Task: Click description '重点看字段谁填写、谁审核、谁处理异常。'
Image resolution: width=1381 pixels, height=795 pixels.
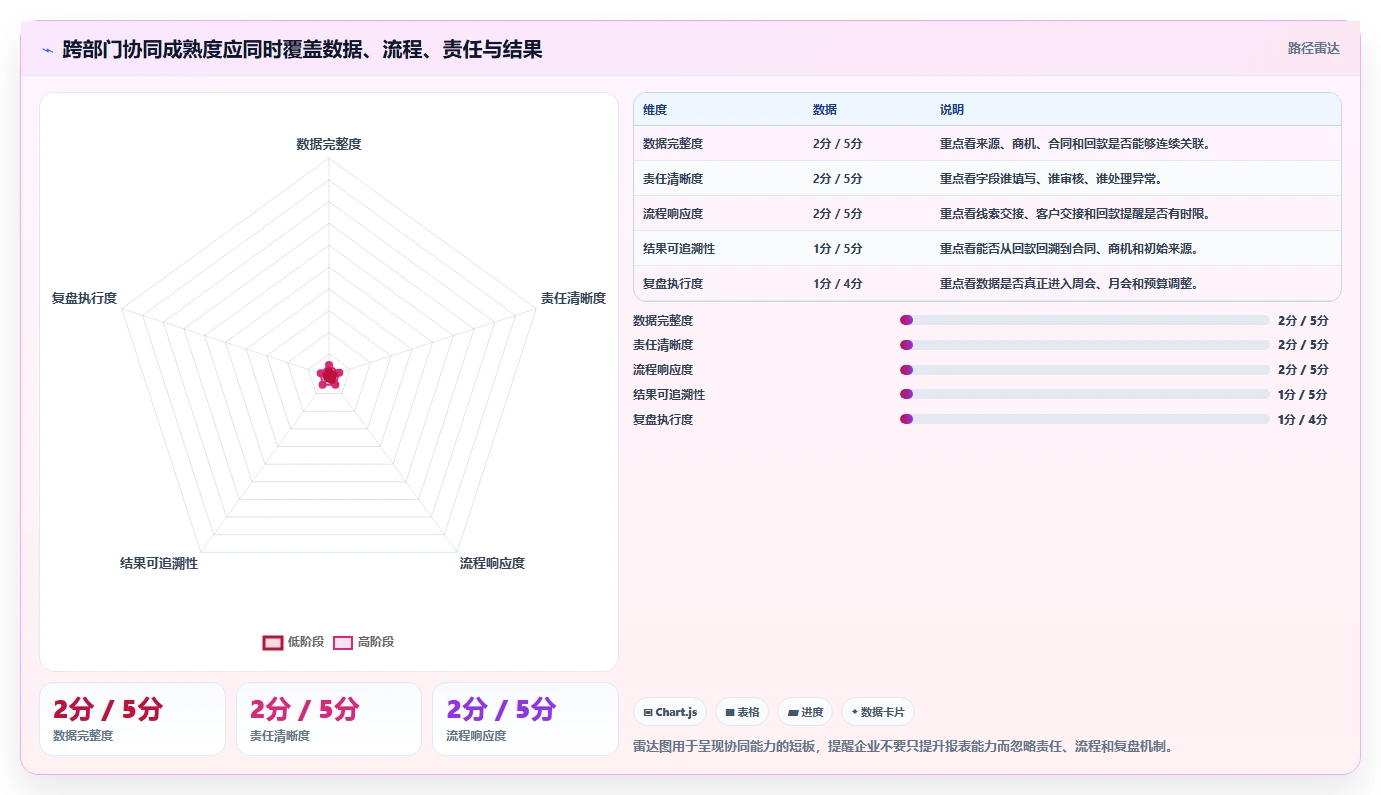Action: [x=1051, y=179]
